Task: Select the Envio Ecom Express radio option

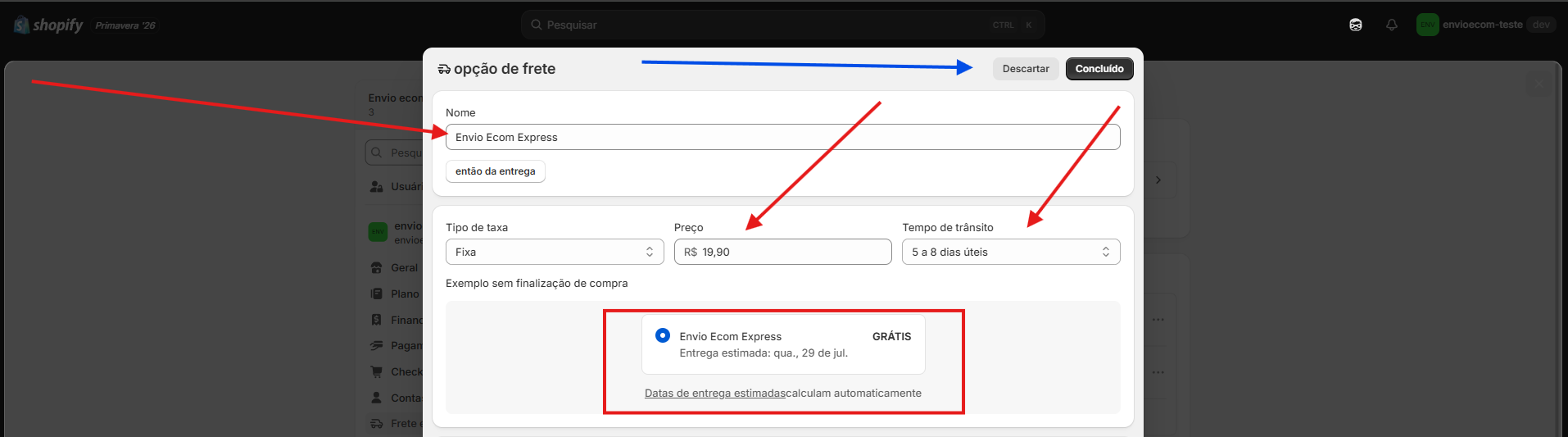Action: click(x=663, y=335)
